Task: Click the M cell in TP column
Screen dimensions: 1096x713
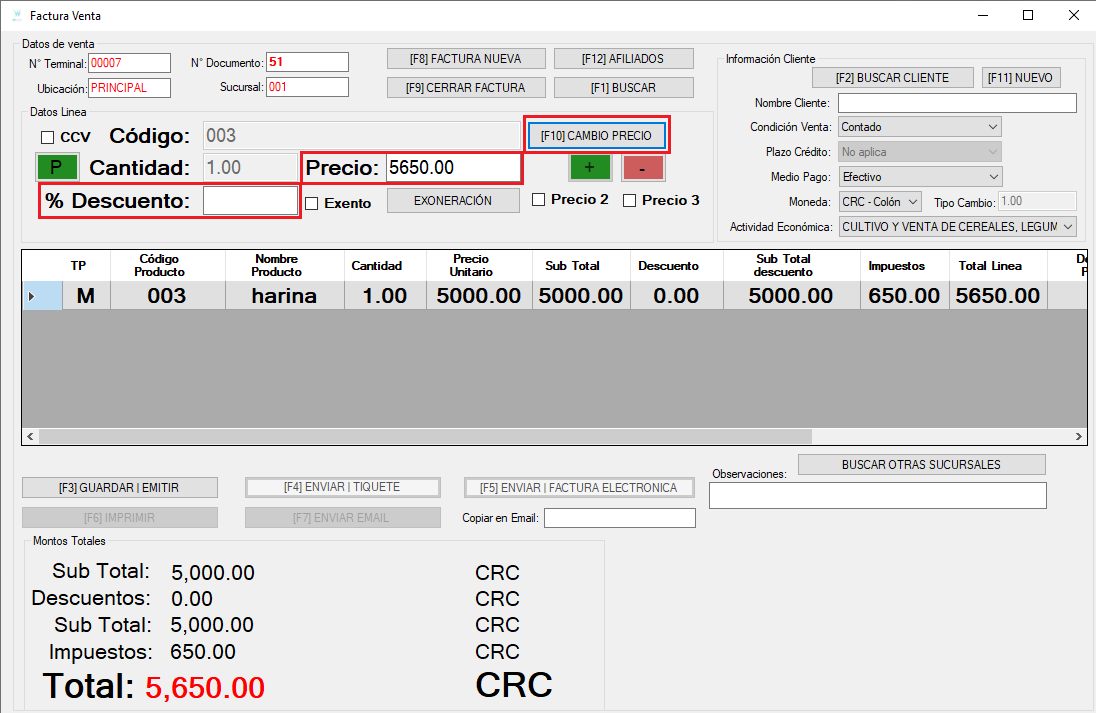Action: pos(86,296)
